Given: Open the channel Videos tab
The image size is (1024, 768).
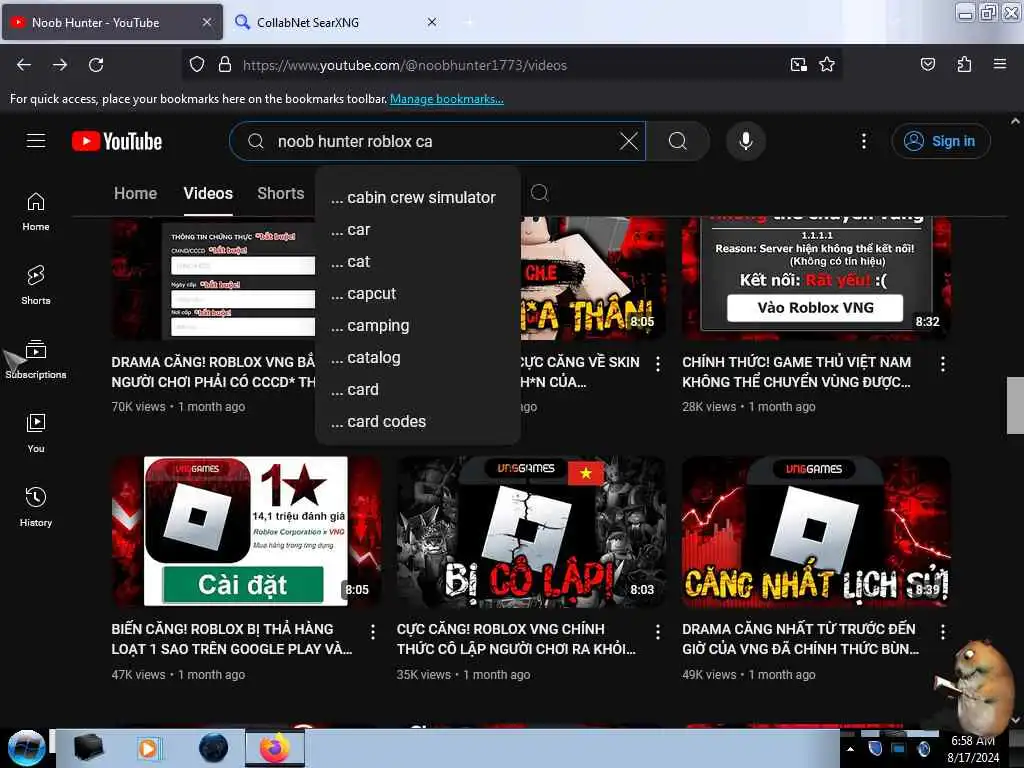Looking at the screenshot, I should click(x=208, y=193).
